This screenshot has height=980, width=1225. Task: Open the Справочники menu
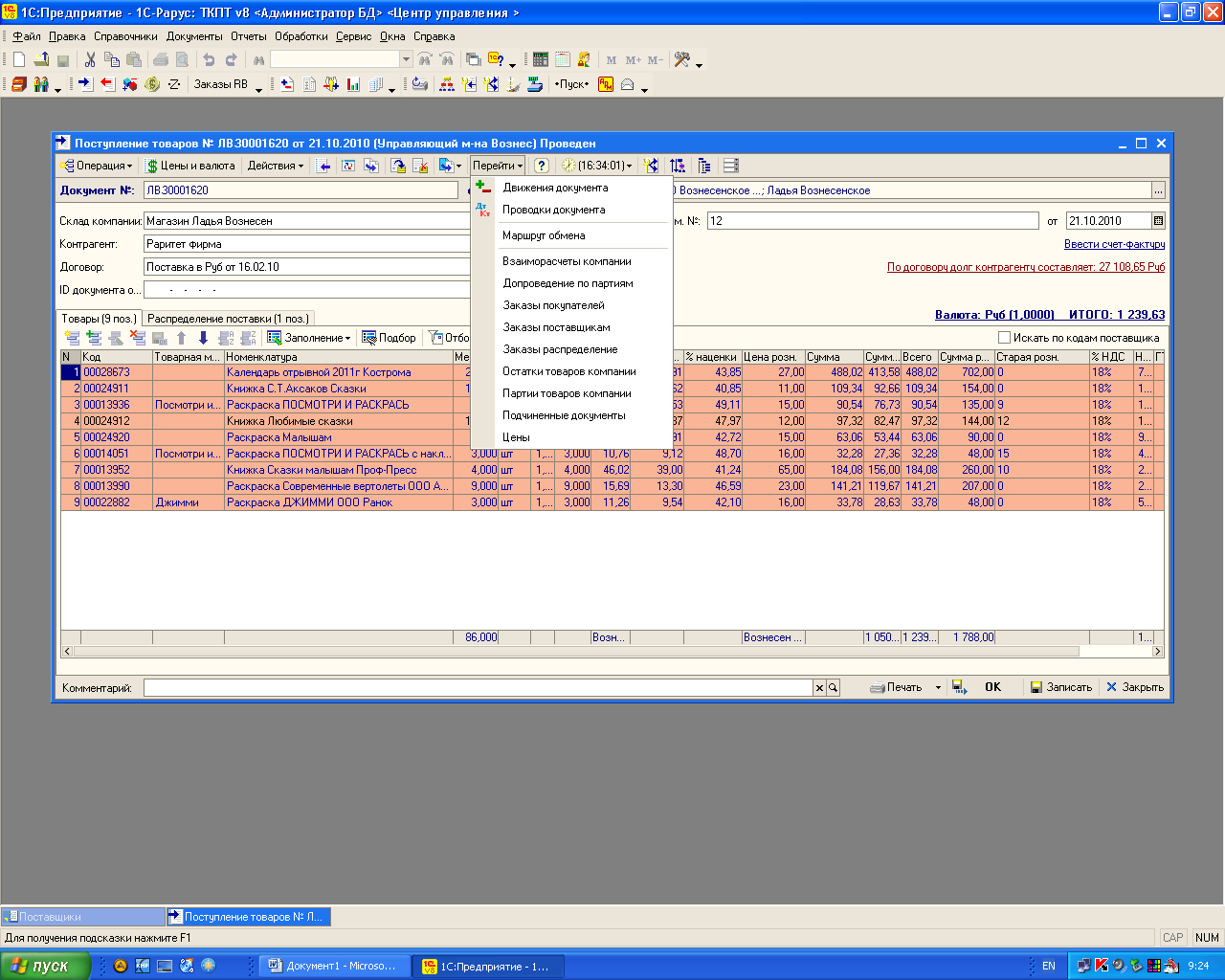coord(125,36)
